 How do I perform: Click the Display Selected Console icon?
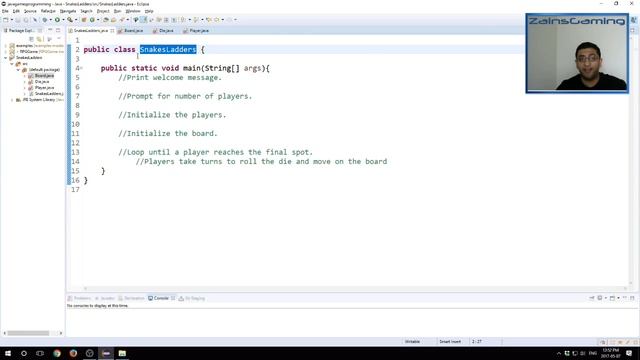click(600, 298)
